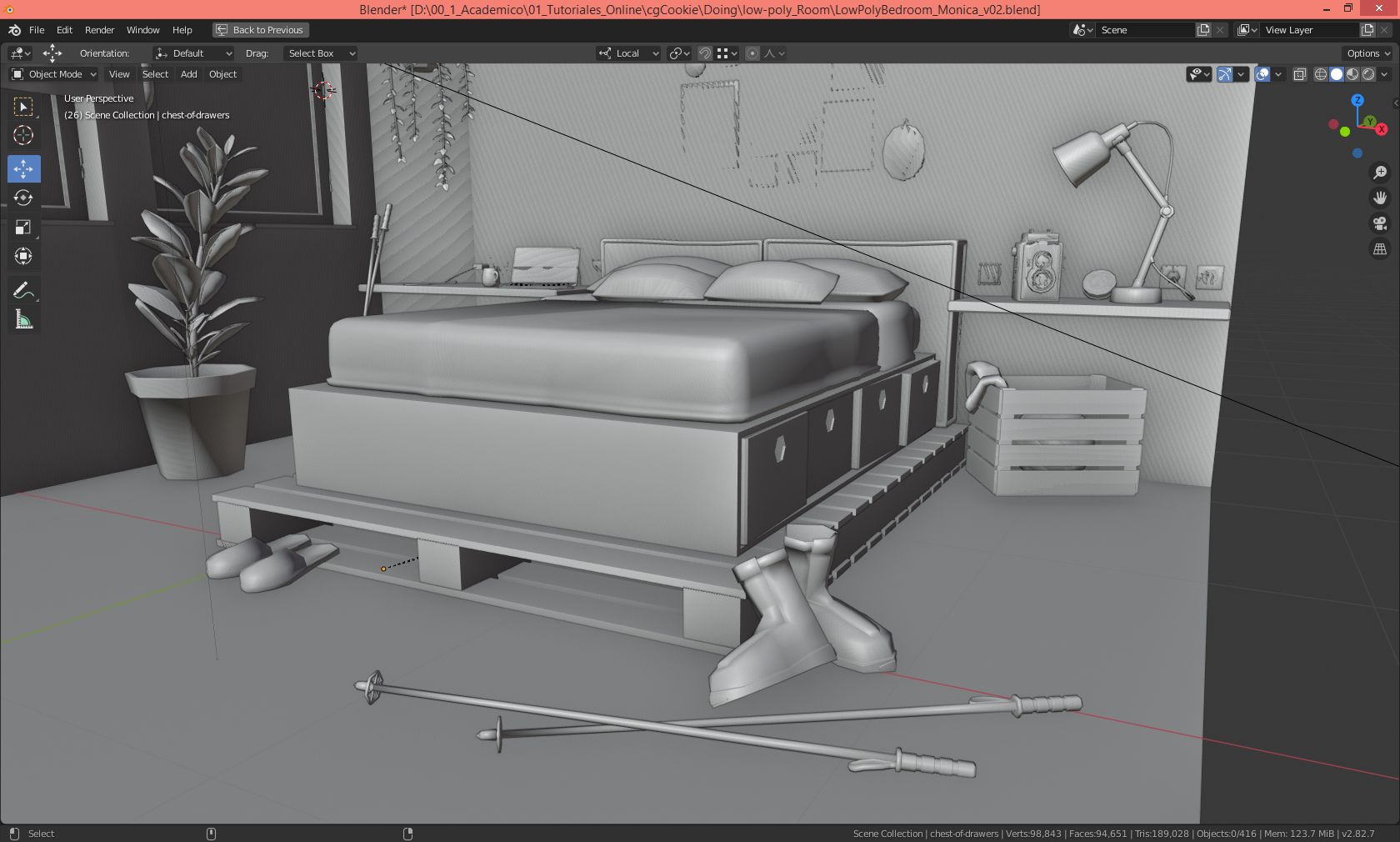The height and width of the screenshot is (842, 1400).
Task: Open the File menu
Action: [37, 30]
